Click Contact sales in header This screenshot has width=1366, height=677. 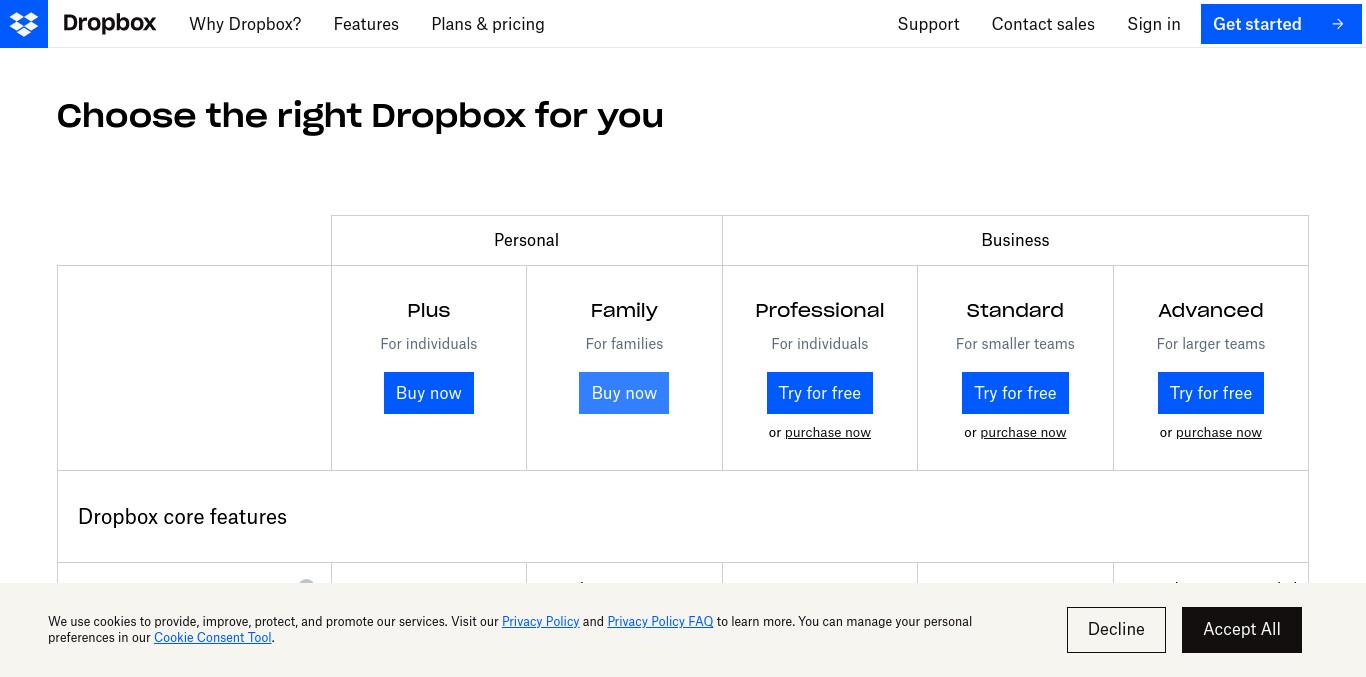[x=1043, y=24]
